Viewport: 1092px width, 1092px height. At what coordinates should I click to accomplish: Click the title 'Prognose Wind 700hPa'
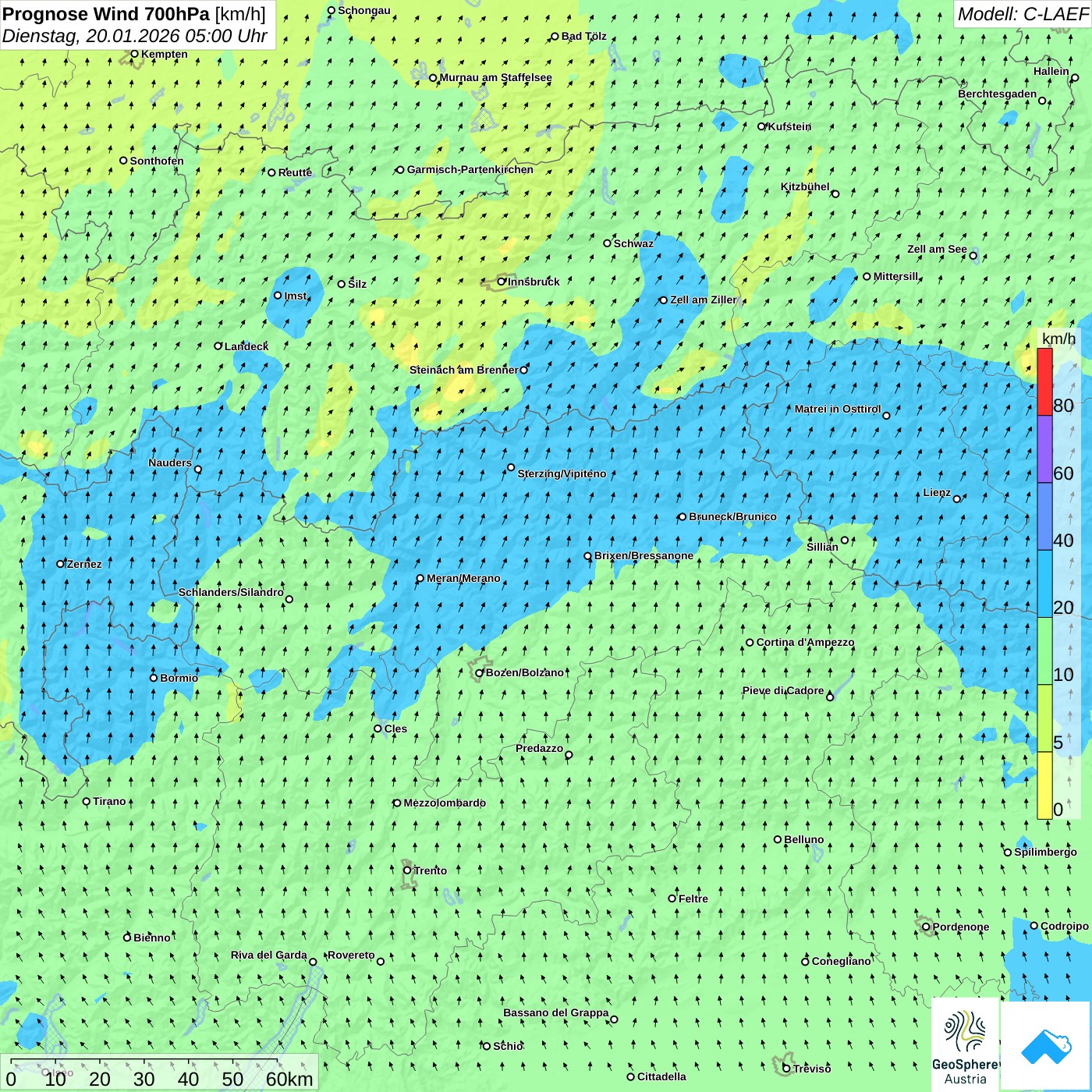(x=107, y=14)
